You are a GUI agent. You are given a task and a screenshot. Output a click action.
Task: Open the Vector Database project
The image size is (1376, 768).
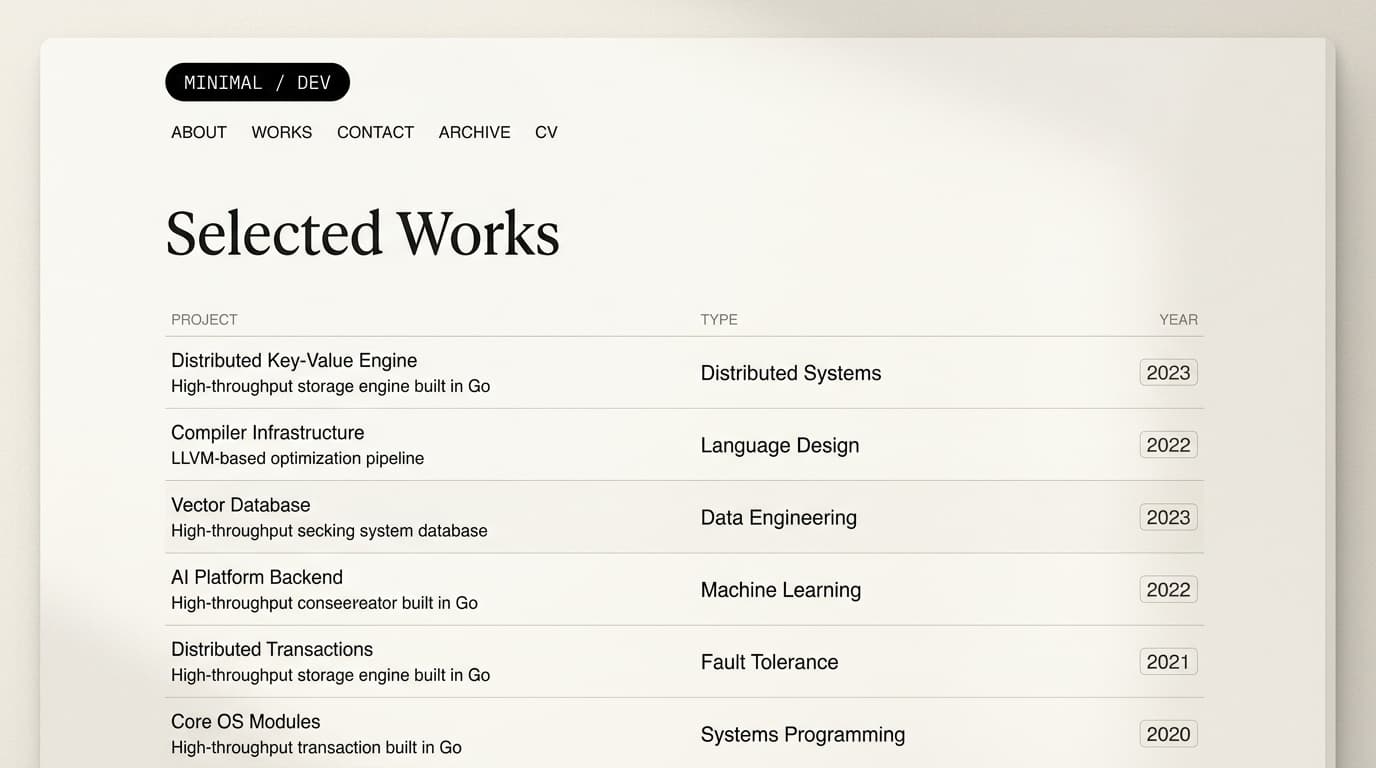[241, 505]
